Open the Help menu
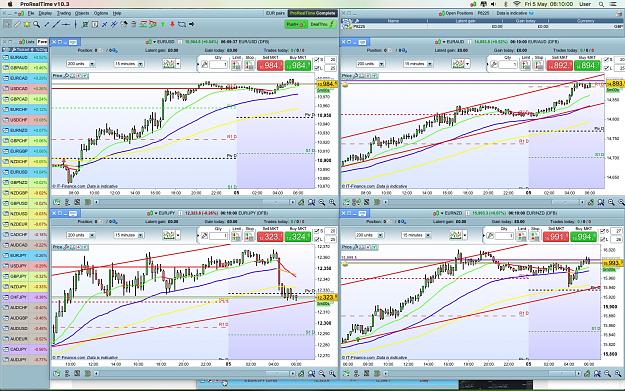This screenshot has height=391, width=625. 116,13
